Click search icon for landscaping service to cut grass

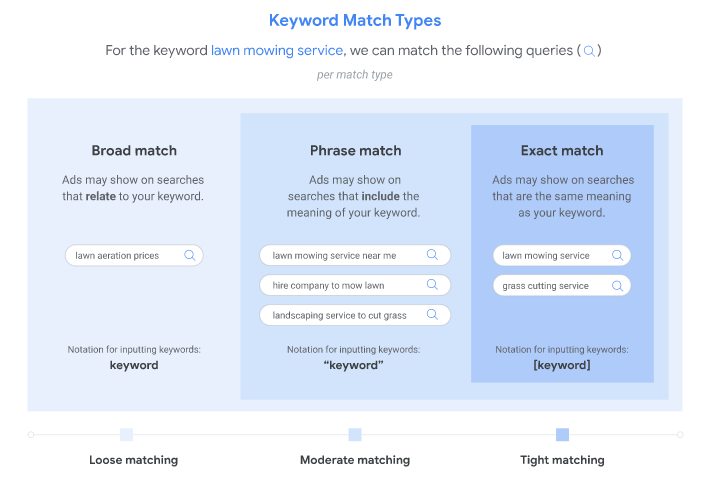[x=432, y=315]
